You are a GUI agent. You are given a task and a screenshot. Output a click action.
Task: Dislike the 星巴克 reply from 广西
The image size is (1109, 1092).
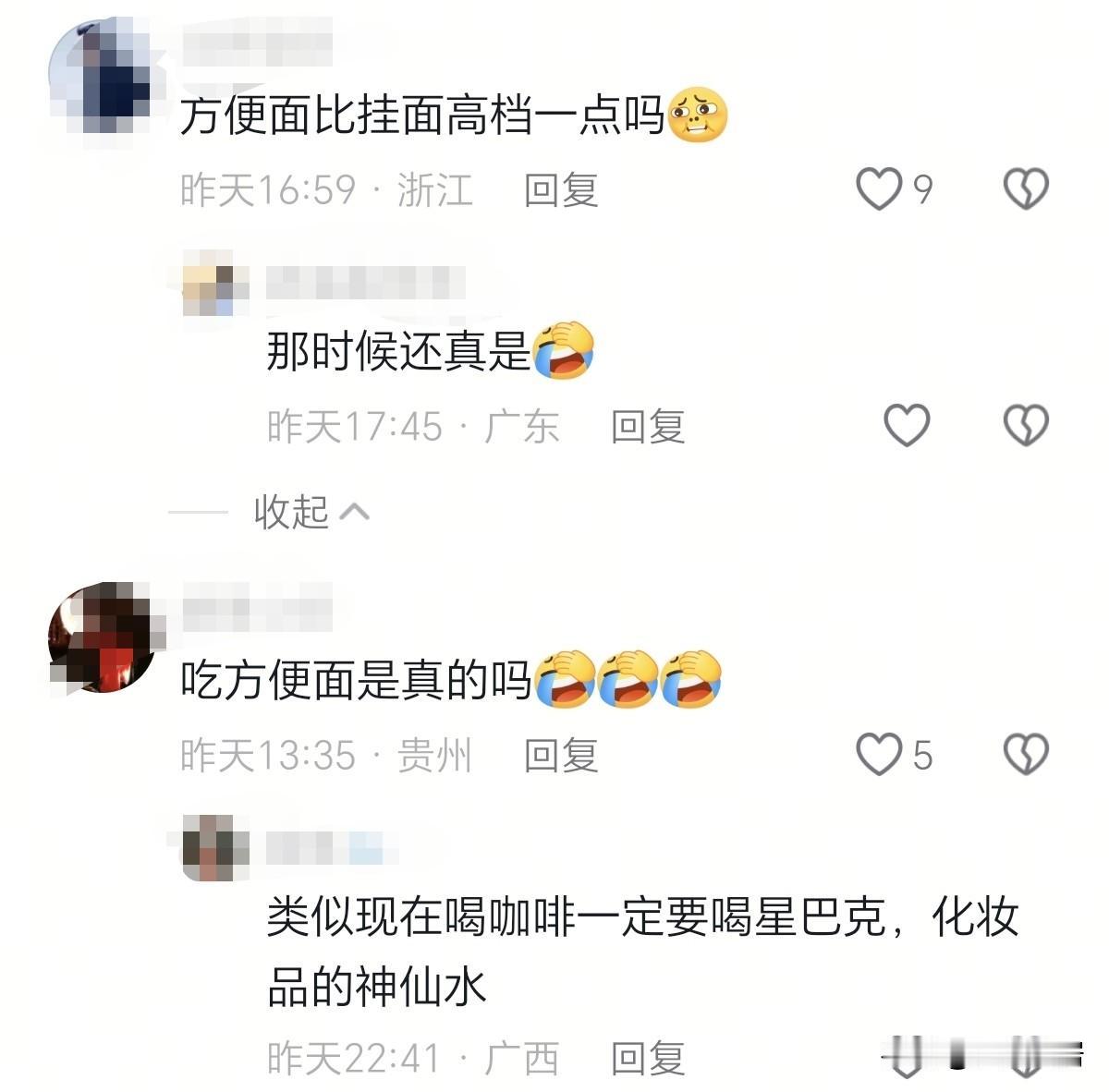click(x=1026, y=1058)
